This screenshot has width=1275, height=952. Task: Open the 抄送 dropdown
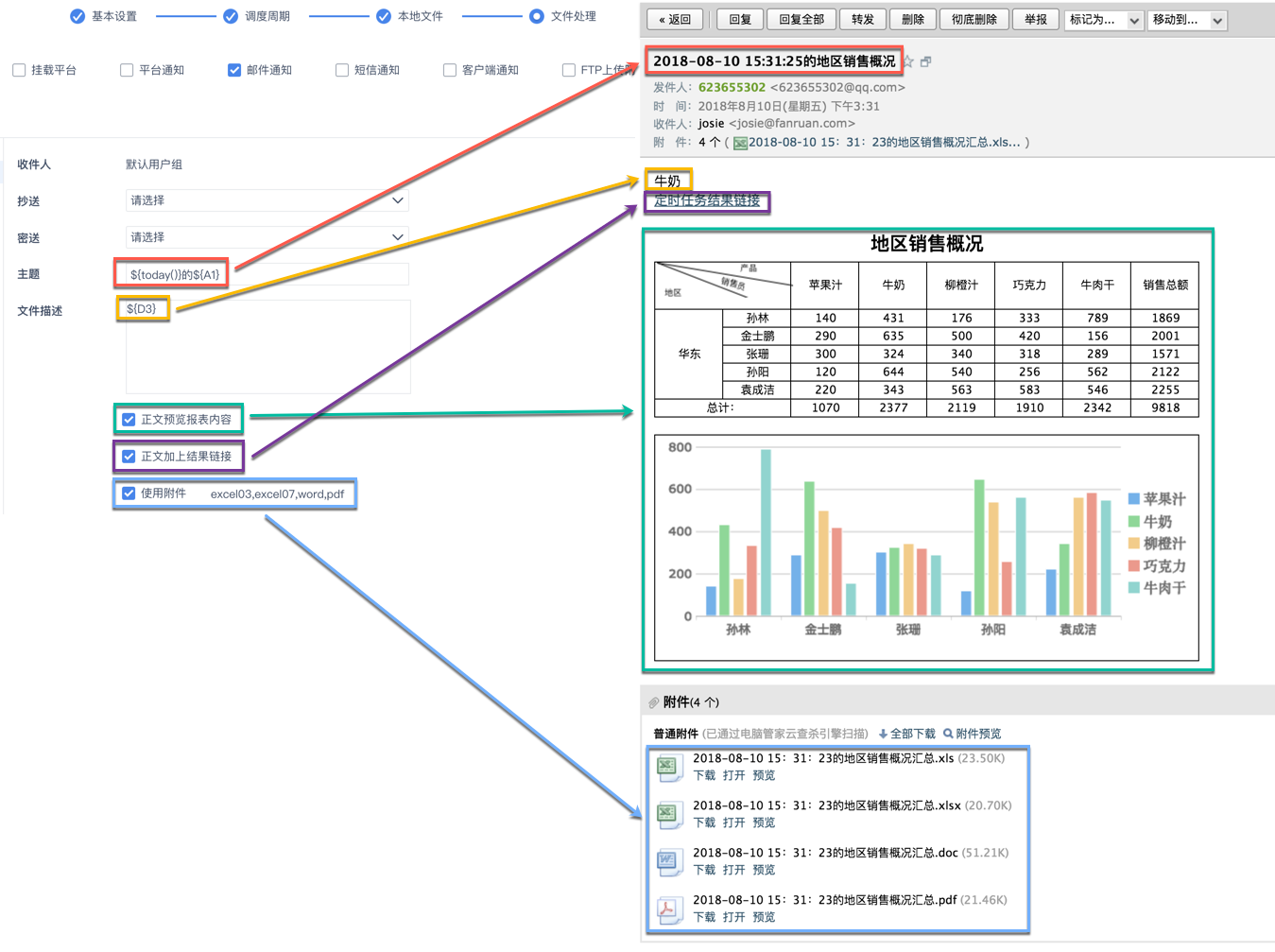point(267,200)
